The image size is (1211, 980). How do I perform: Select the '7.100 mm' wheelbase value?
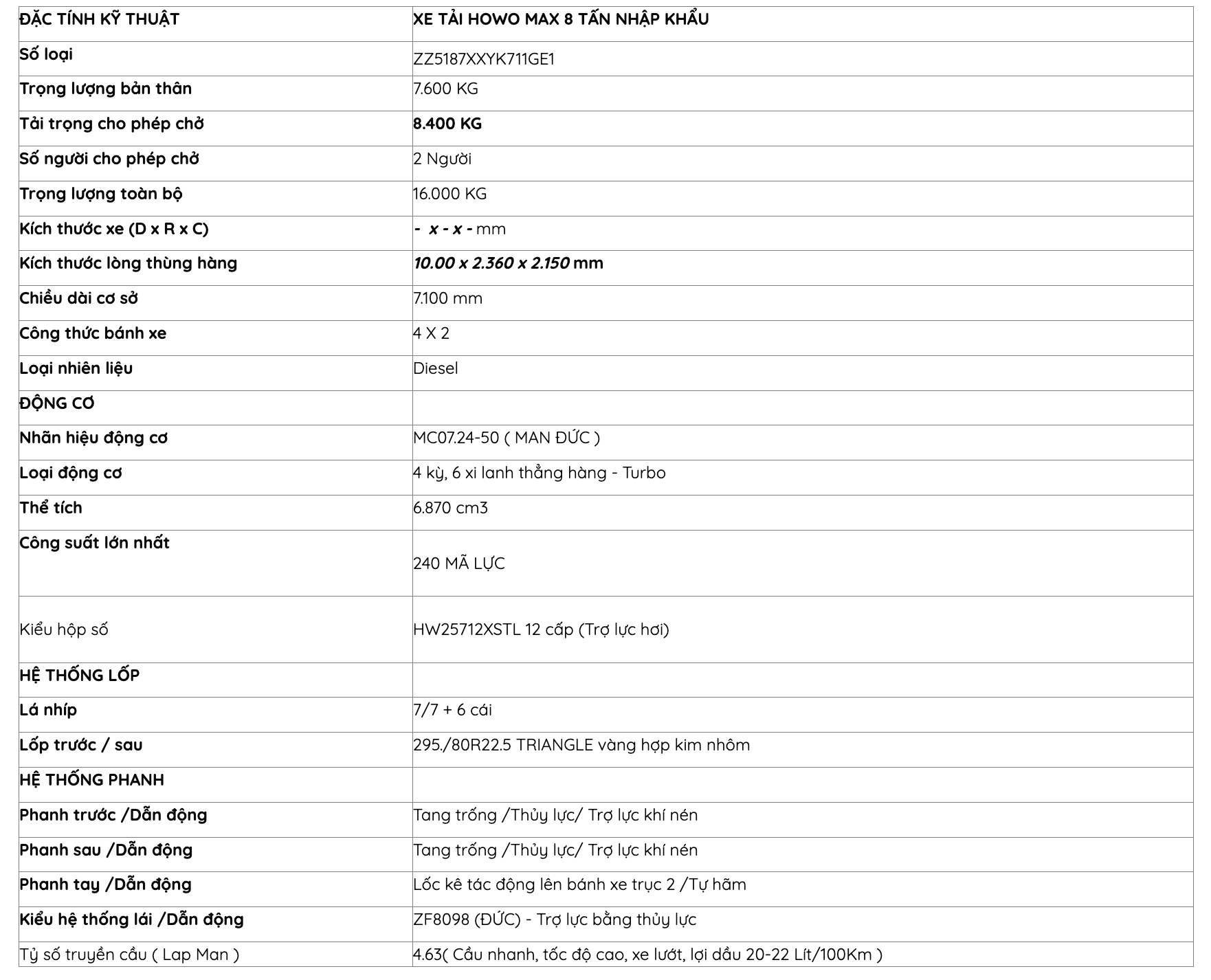pyautogui.click(x=447, y=298)
